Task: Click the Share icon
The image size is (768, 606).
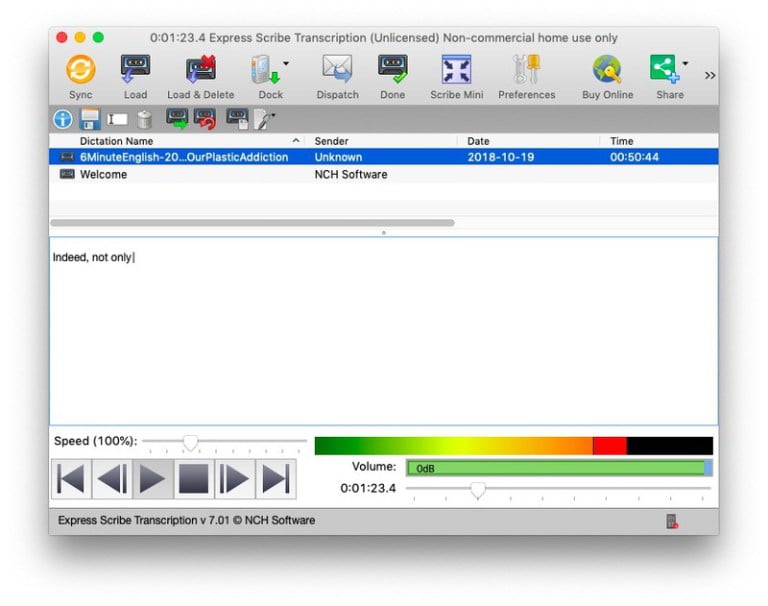Action: coord(664,69)
